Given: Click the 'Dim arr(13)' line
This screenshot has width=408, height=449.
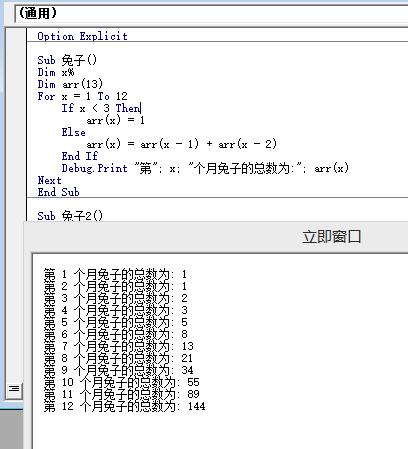Looking at the screenshot, I should coord(70,84).
